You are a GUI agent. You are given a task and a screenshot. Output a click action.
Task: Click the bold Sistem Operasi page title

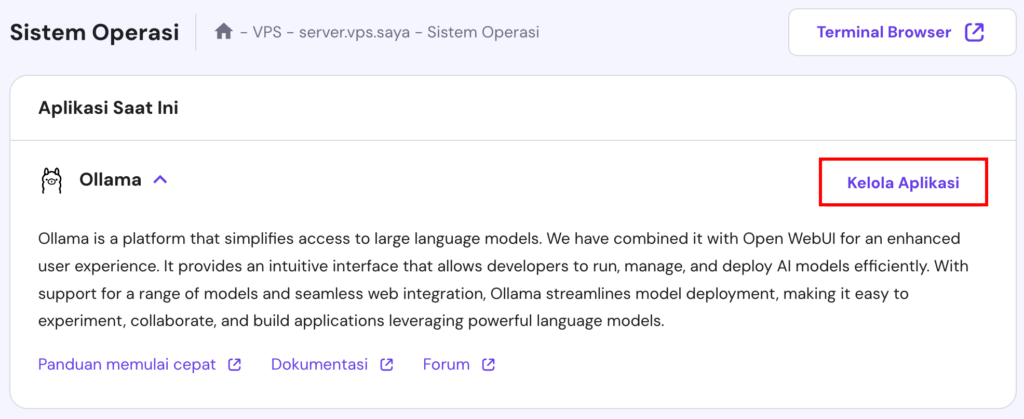pos(94,32)
